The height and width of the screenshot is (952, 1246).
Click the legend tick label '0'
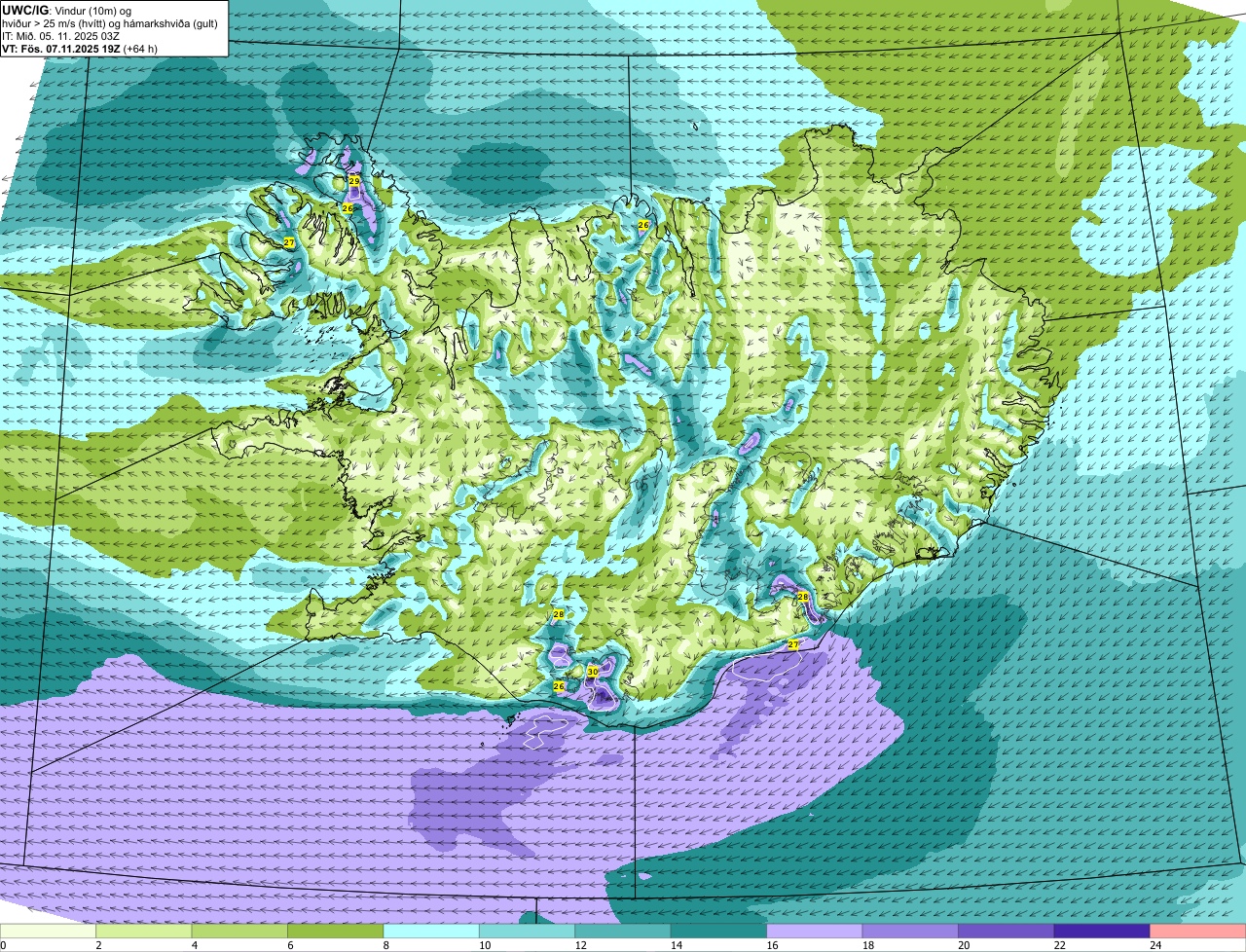point(3,945)
